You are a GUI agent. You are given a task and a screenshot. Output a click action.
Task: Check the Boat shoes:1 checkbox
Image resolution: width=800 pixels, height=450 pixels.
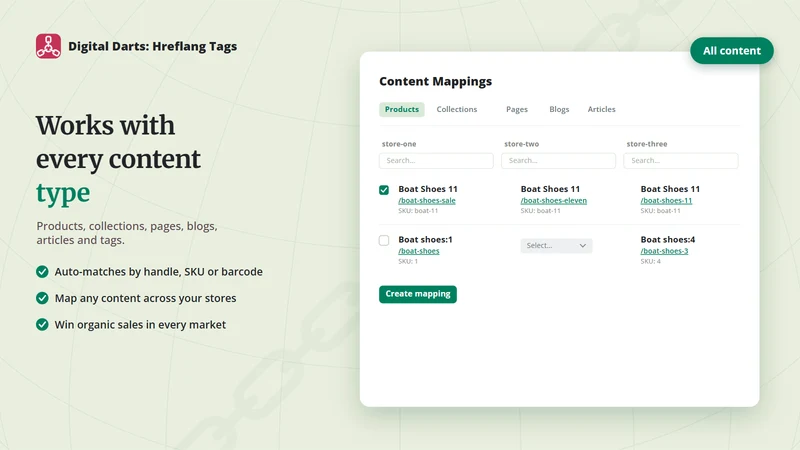pyautogui.click(x=384, y=240)
